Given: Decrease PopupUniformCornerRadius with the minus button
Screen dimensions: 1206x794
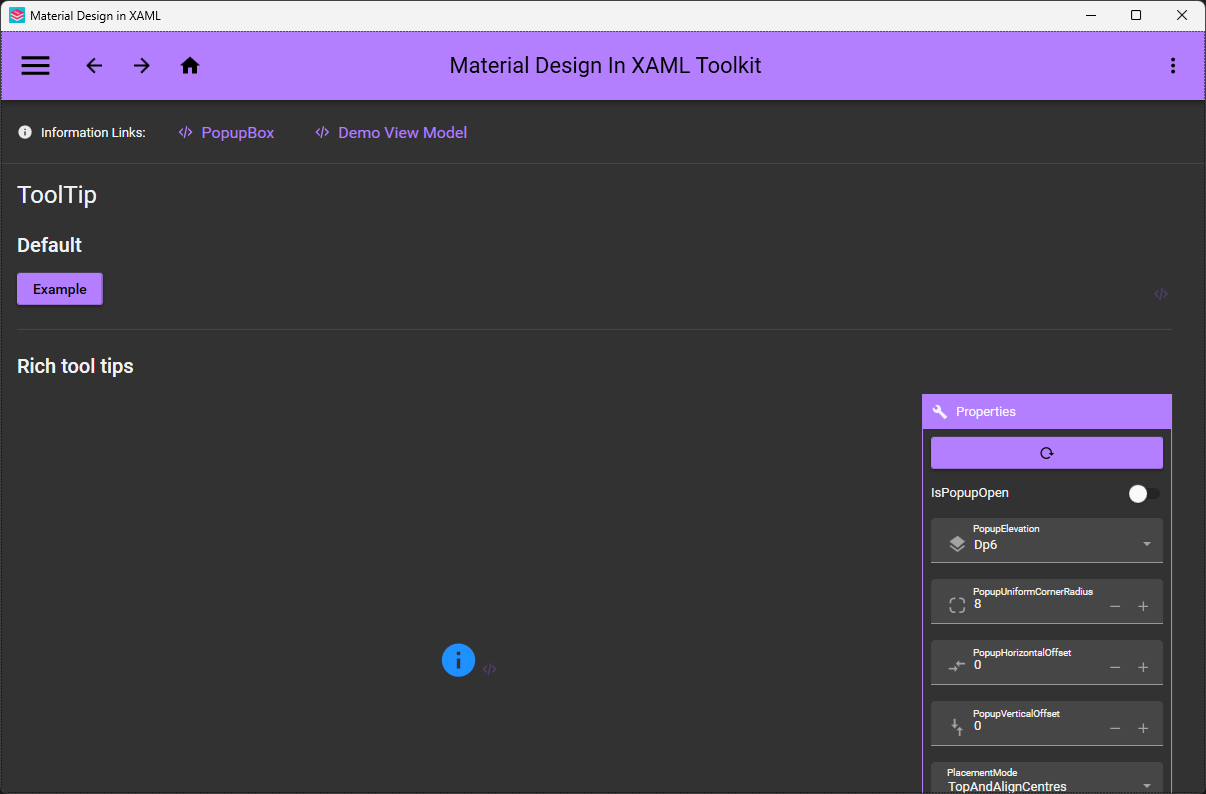Looking at the screenshot, I should tap(1115, 606).
